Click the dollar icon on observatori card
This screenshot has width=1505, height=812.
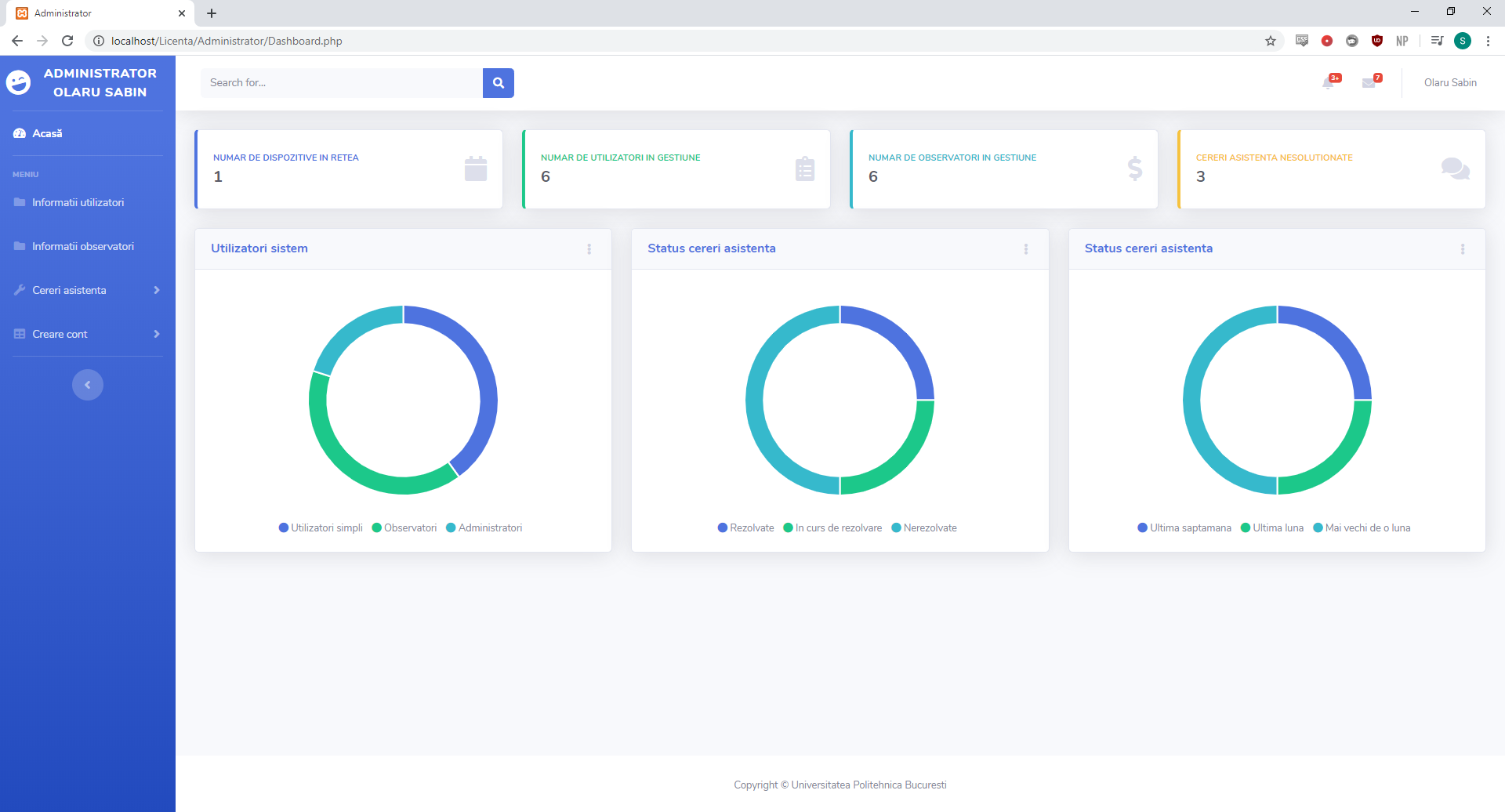click(x=1133, y=169)
